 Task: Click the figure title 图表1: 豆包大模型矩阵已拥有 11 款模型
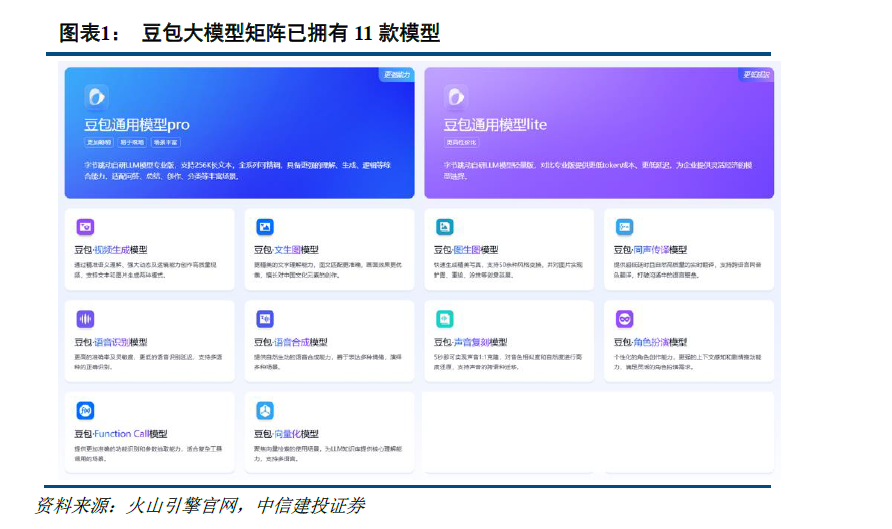pyautogui.click(x=249, y=32)
